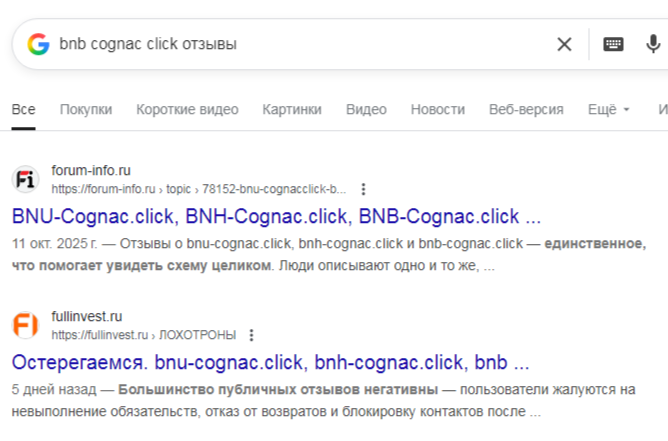Select the Видео tab
This screenshot has height=441, width=668.
pos(366,109)
